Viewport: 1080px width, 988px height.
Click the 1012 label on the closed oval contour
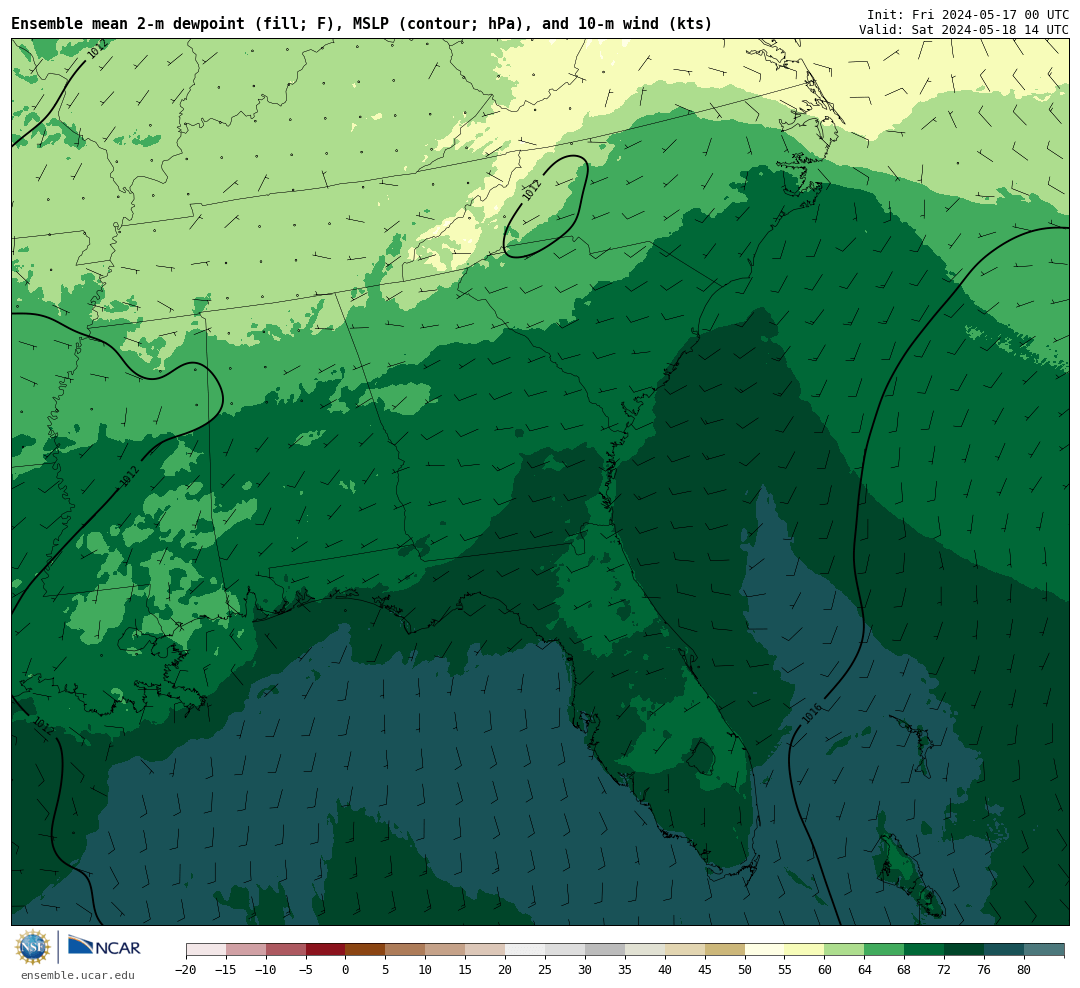tap(532, 189)
